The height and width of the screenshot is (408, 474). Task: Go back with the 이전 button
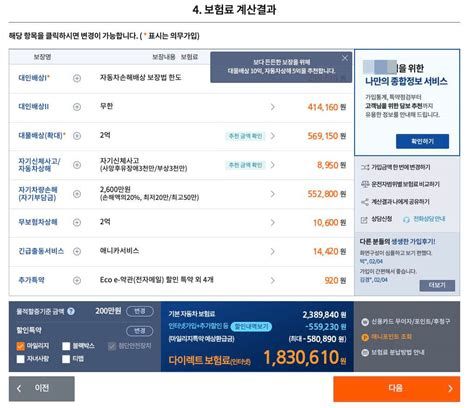pos(42,389)
